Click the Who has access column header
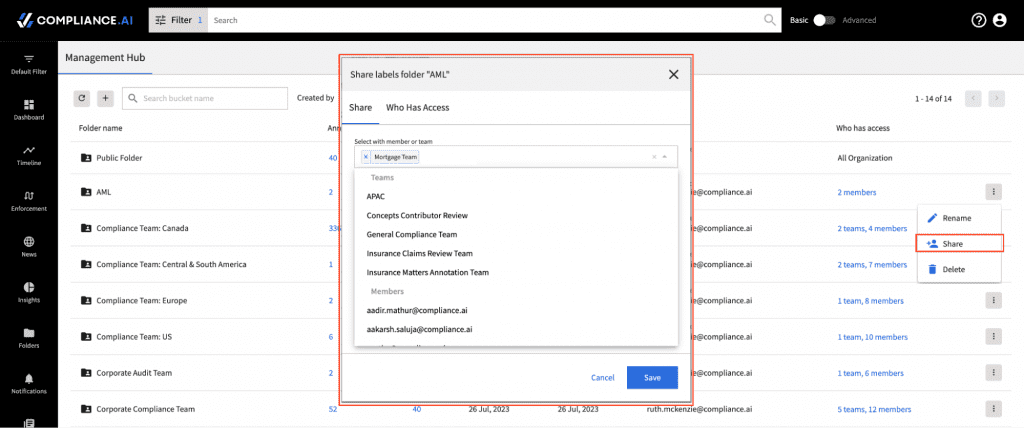The height and width of the screenshot is (428, 1024). (x=863, y=128)
